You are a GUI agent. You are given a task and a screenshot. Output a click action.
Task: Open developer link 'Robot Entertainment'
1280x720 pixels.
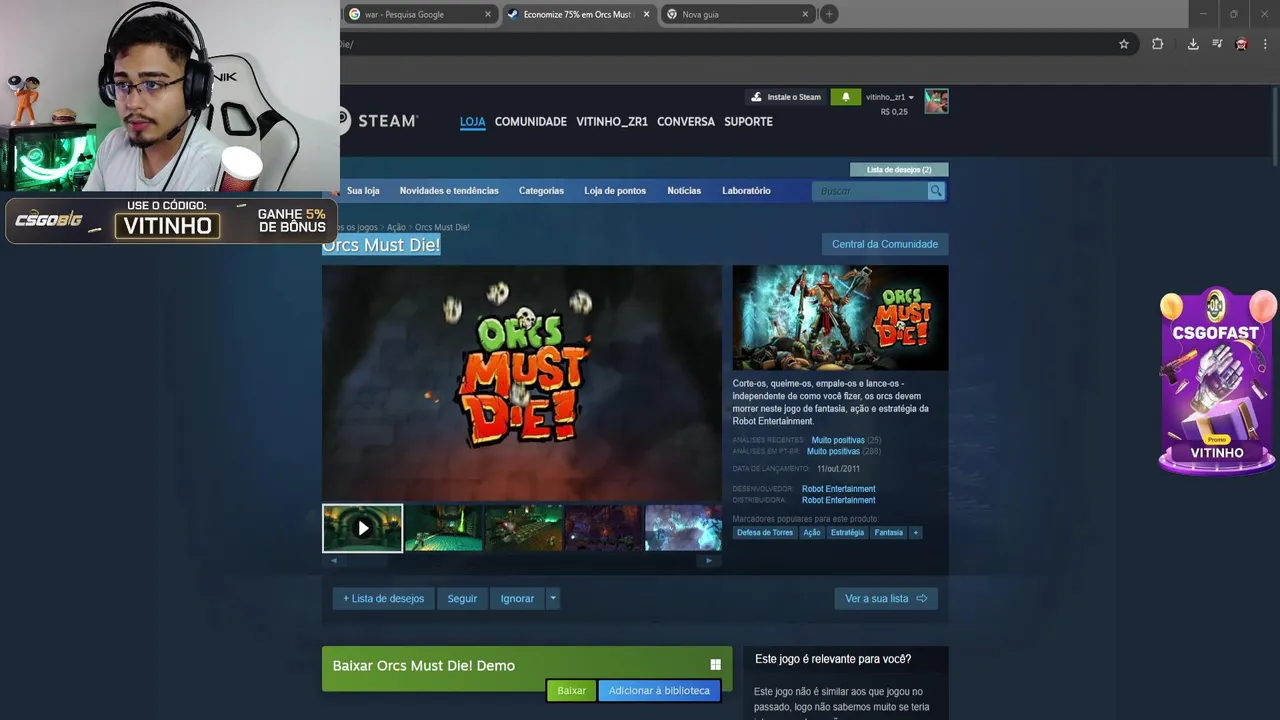click(838, 489)
